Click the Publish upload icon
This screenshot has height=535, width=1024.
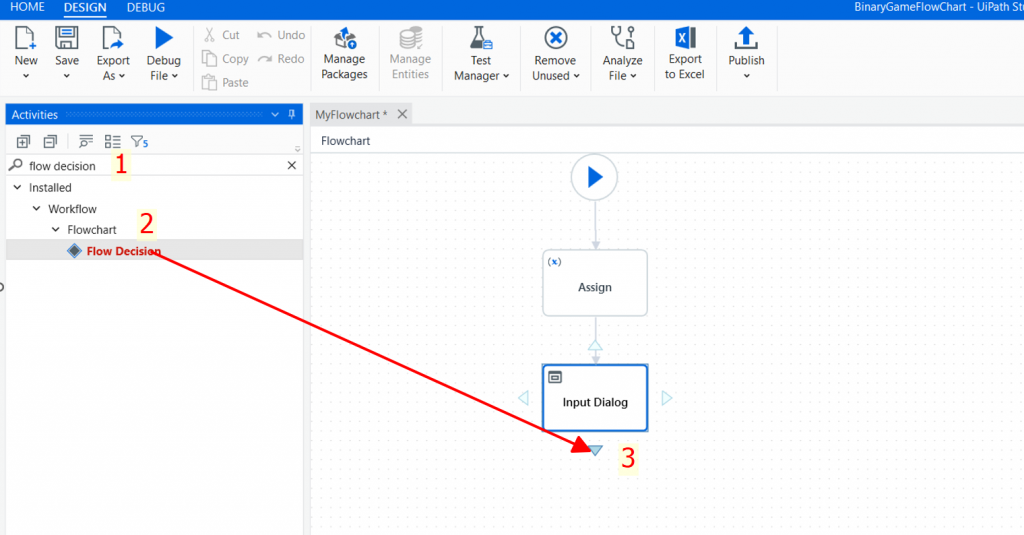[746, 38]
